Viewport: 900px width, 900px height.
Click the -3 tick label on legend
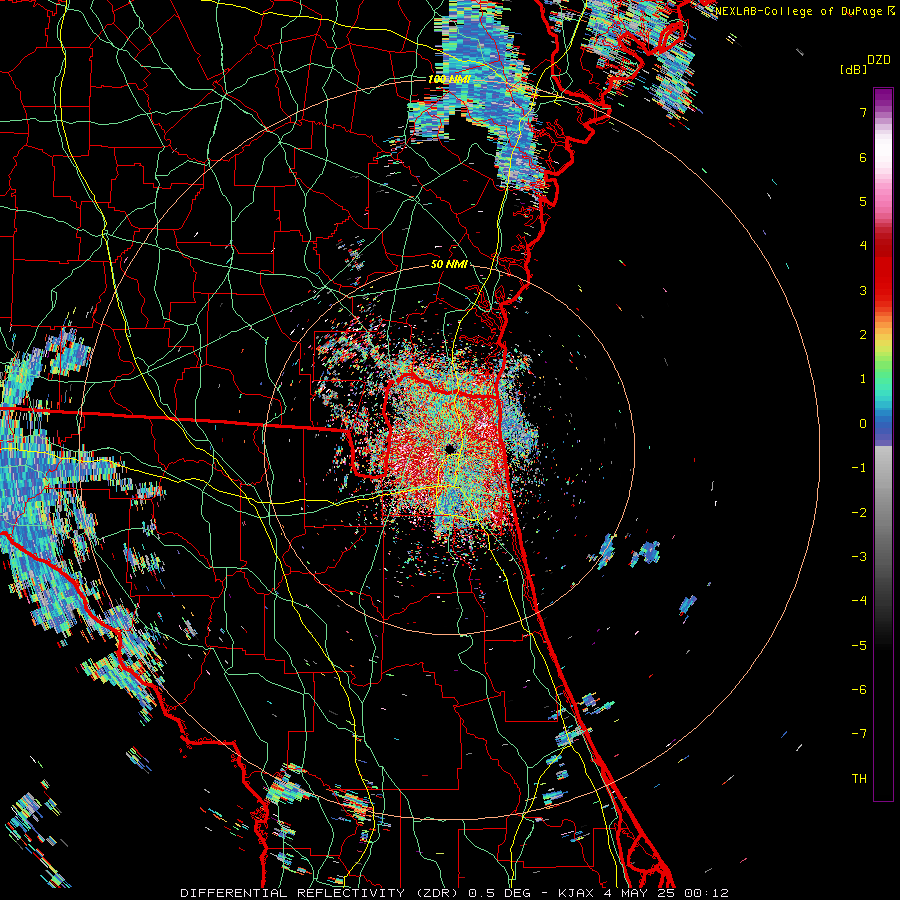pyautogui.click(x=859, y=556)
